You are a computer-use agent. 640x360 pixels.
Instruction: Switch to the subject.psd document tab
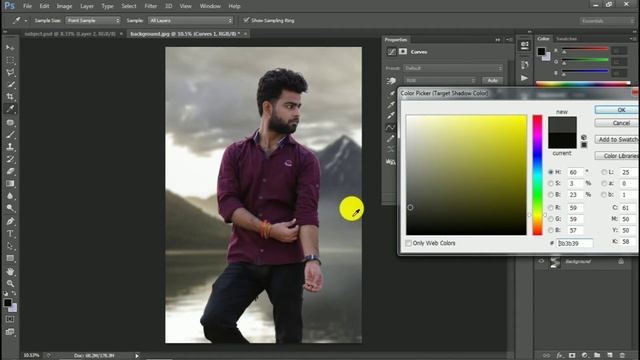pos(70,34)
